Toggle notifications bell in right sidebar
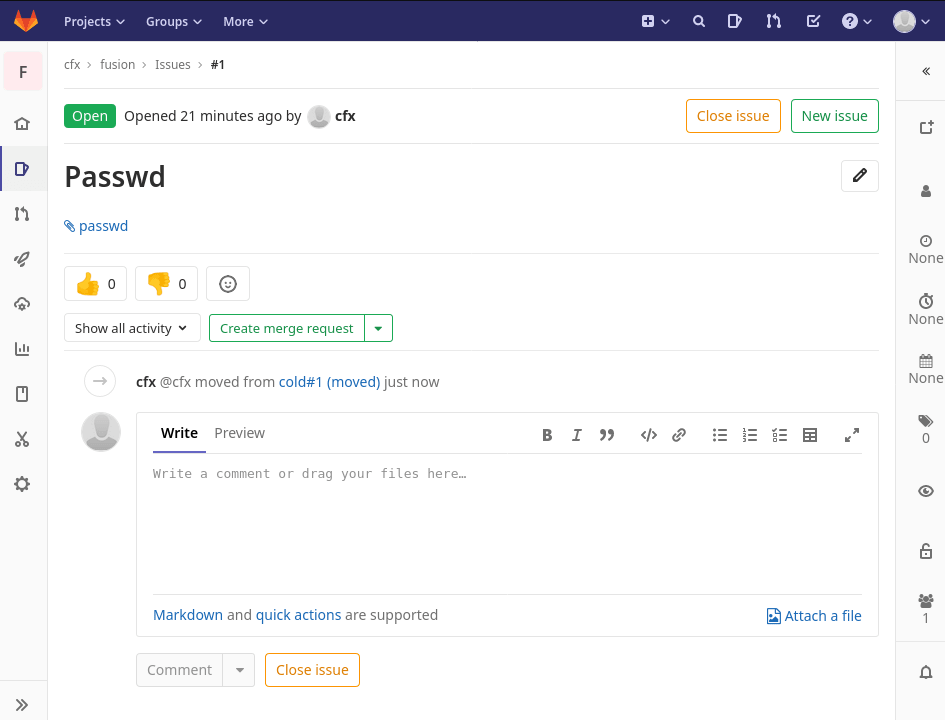Screen dimensions: 945x720 click(925, 672)
